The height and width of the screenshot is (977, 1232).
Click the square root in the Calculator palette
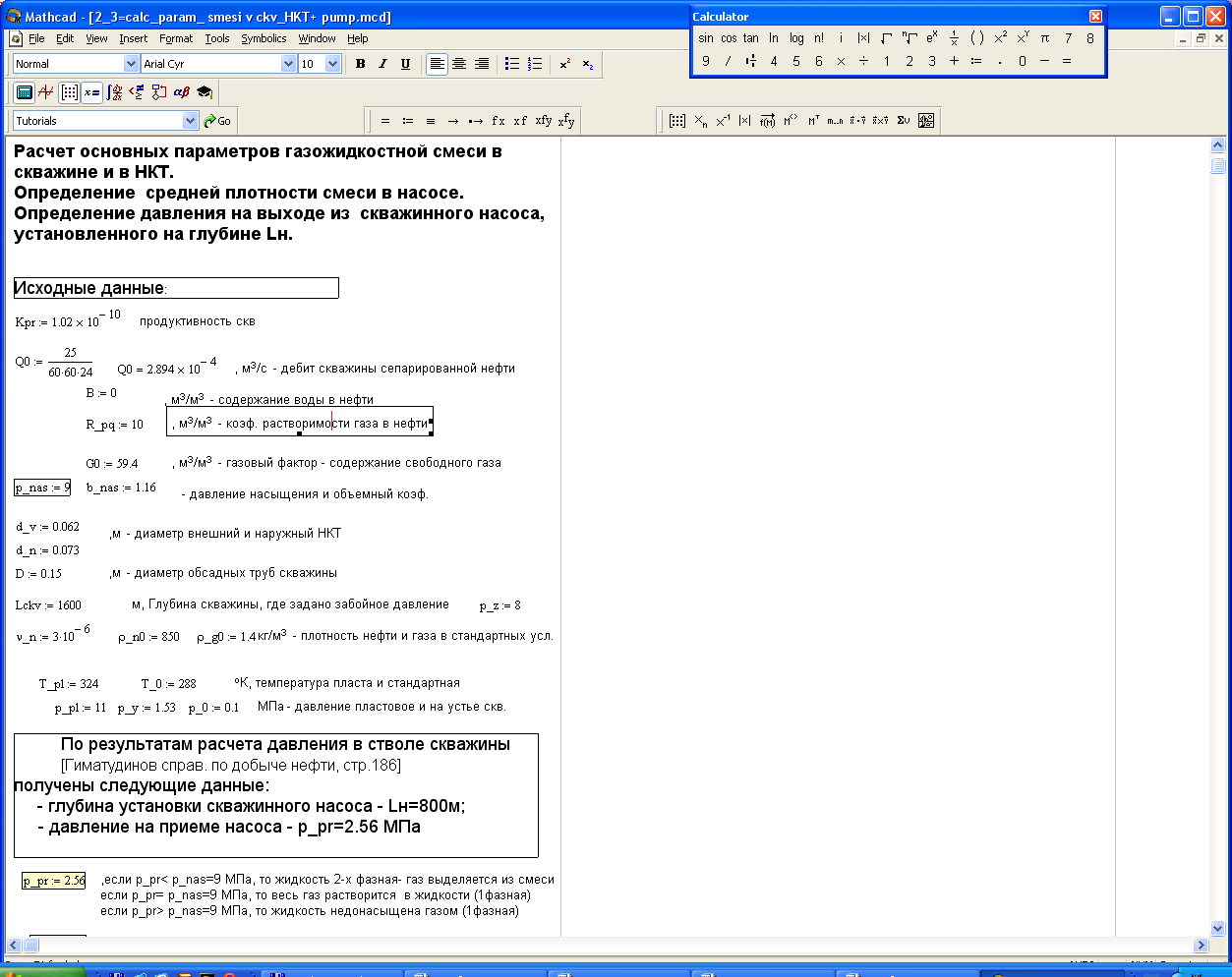[887, 38]
